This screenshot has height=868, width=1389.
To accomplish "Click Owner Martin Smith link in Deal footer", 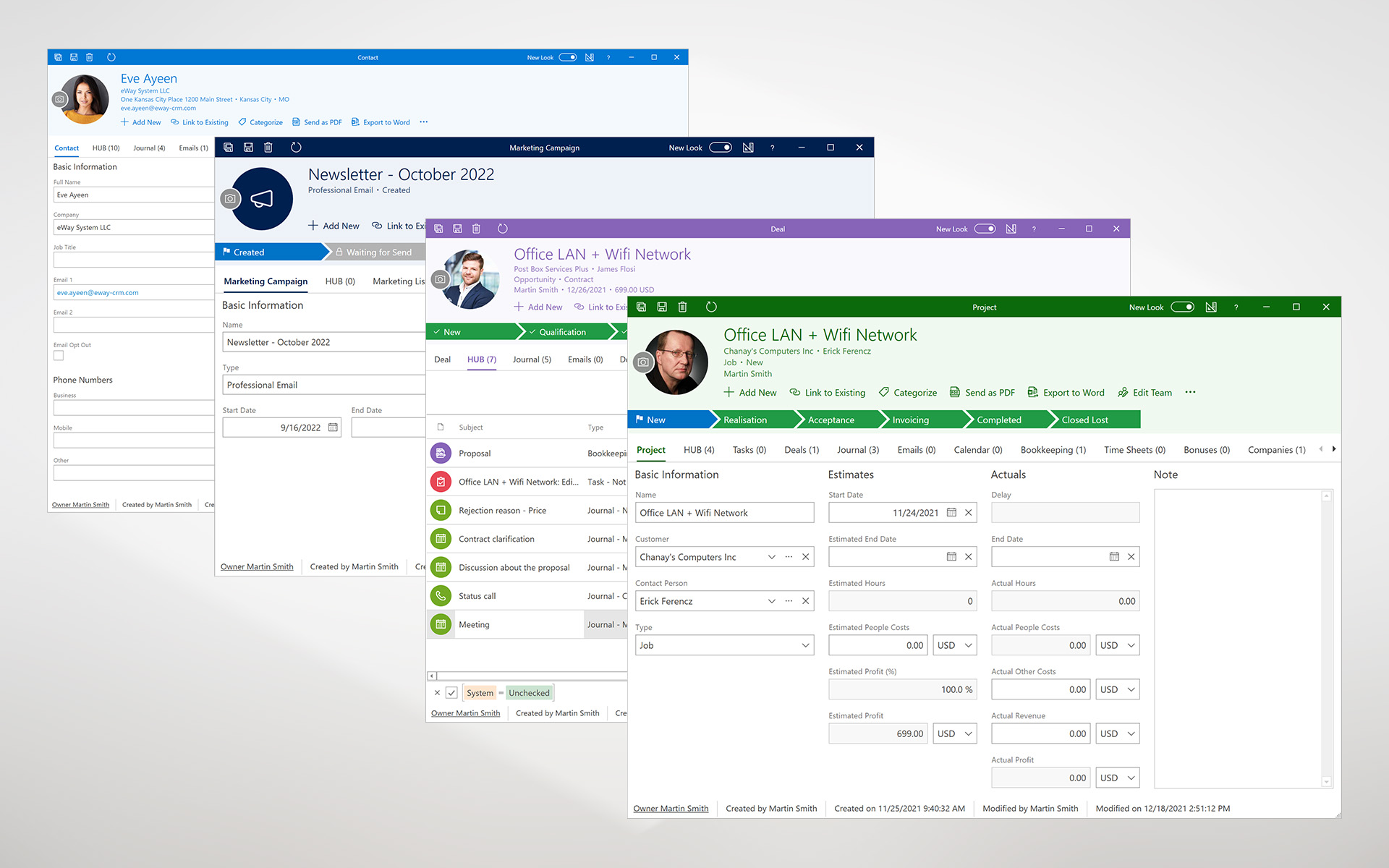I will point(465,713).
